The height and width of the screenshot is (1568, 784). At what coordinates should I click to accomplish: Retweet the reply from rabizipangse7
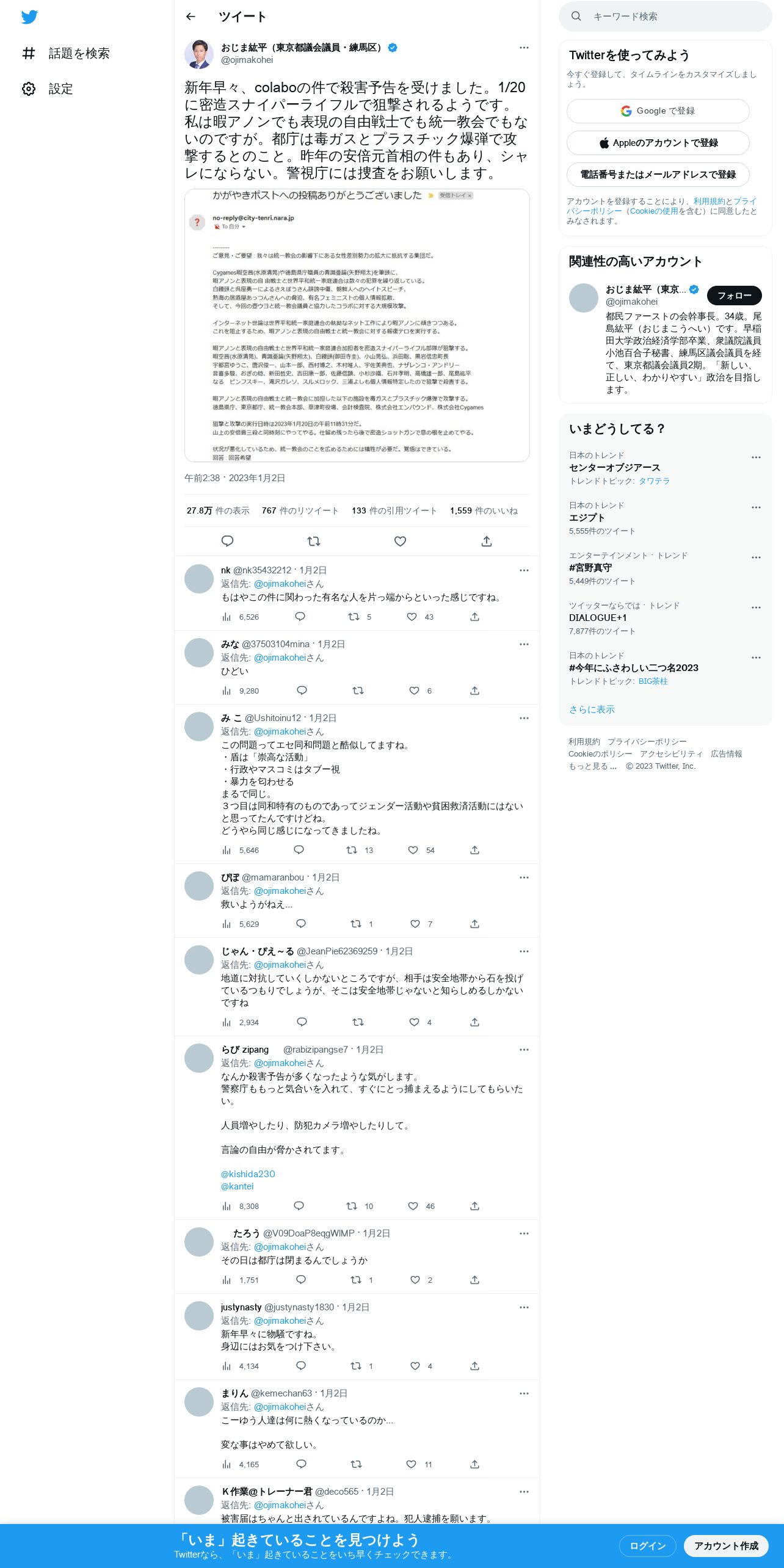point(352,1206)
